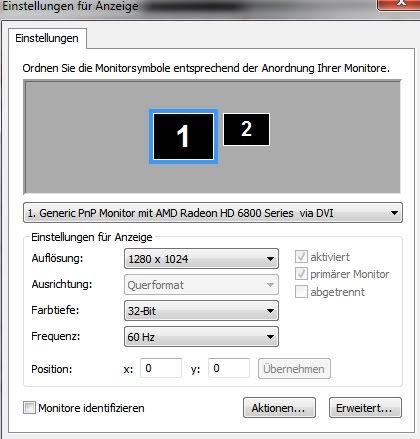
Task: Click the Aktionen... button
Action: (279, 408)
